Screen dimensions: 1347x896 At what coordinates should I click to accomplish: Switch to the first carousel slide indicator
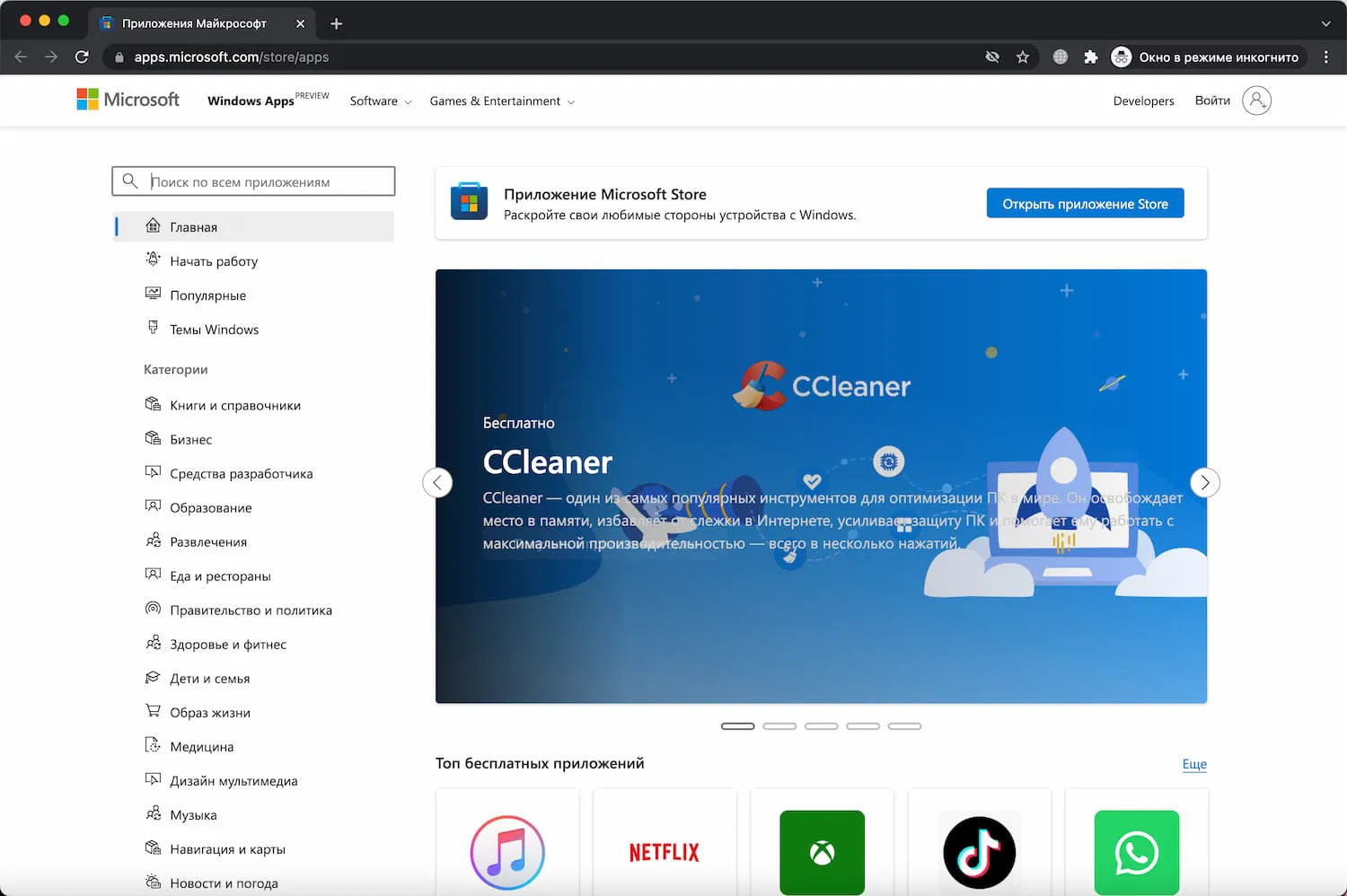tap(737, 726)
